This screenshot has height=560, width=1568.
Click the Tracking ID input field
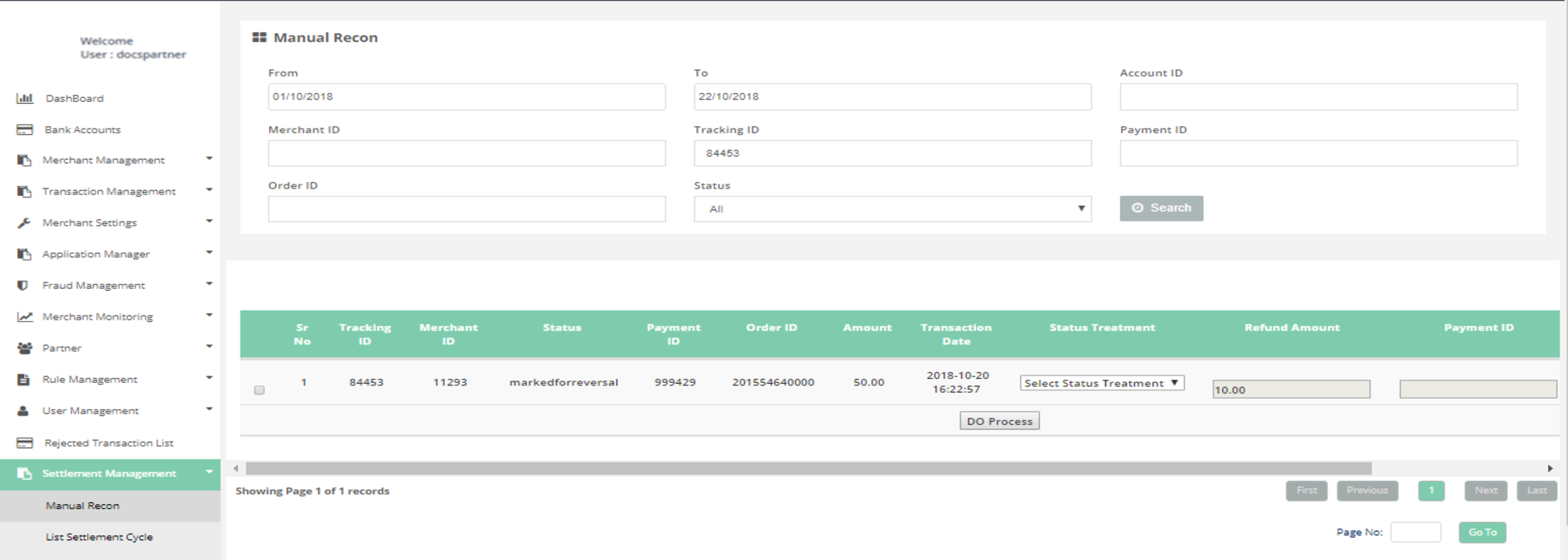(892, 153)
